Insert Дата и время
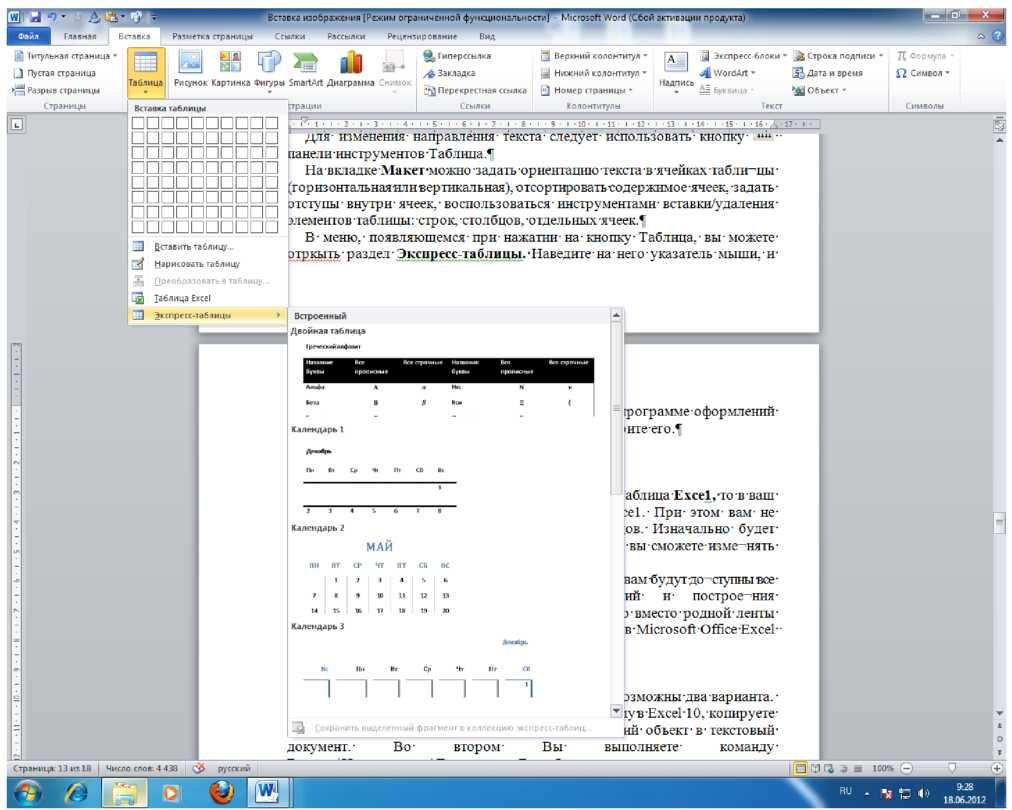The image size is (1012, 810). pos(827,74)
